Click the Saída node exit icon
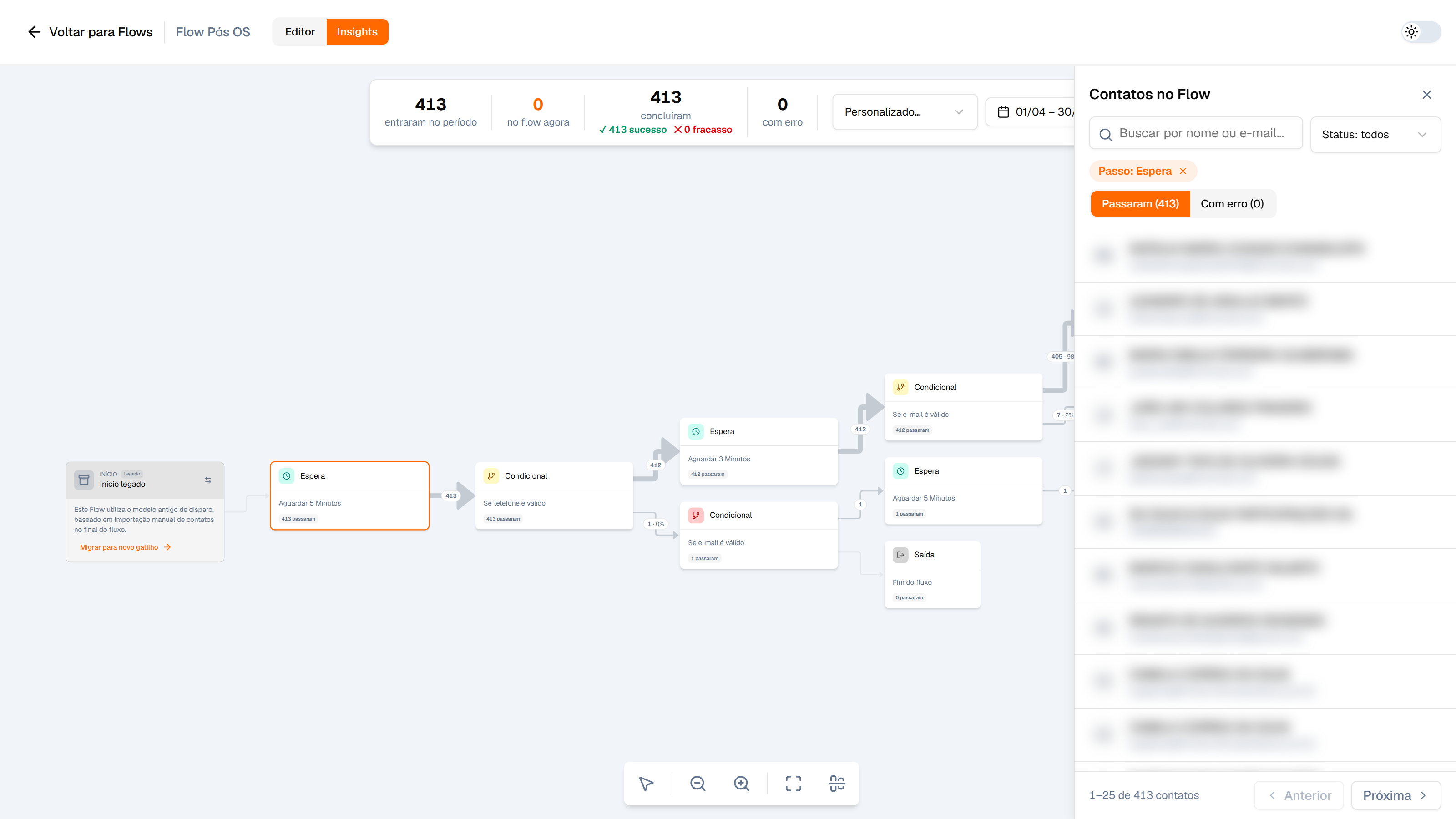Screen dimensions: 1456x819 pos(900,555)
